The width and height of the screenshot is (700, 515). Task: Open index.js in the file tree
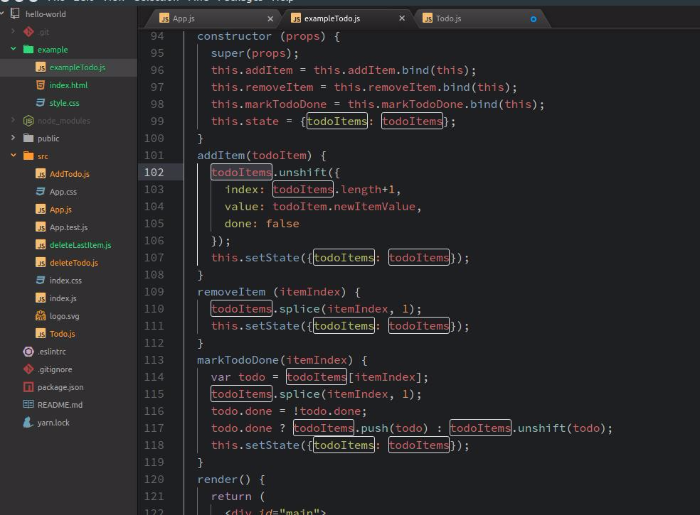pos(63,298)
